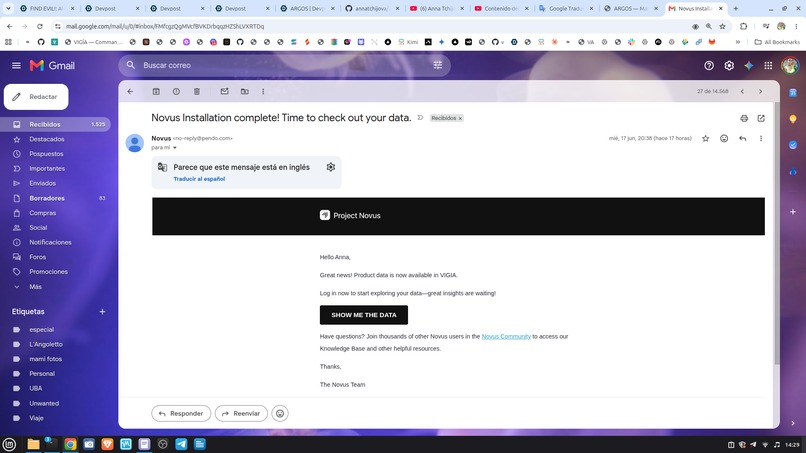Open the Gemini sparkle icon
Screen dimensions: 806x453
[x=749, y=65]
